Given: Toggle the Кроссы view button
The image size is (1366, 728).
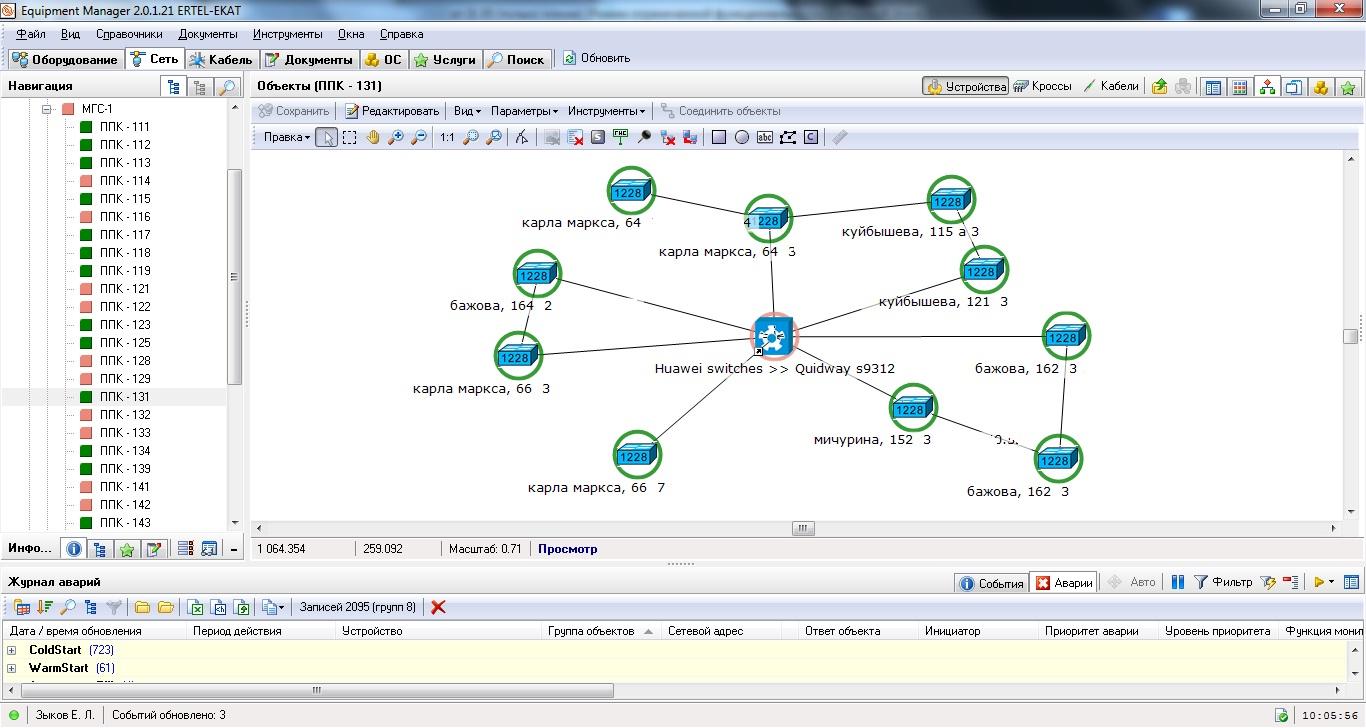Looking at the screenshot, I should pyautogui.click(x=1043, y=87).
